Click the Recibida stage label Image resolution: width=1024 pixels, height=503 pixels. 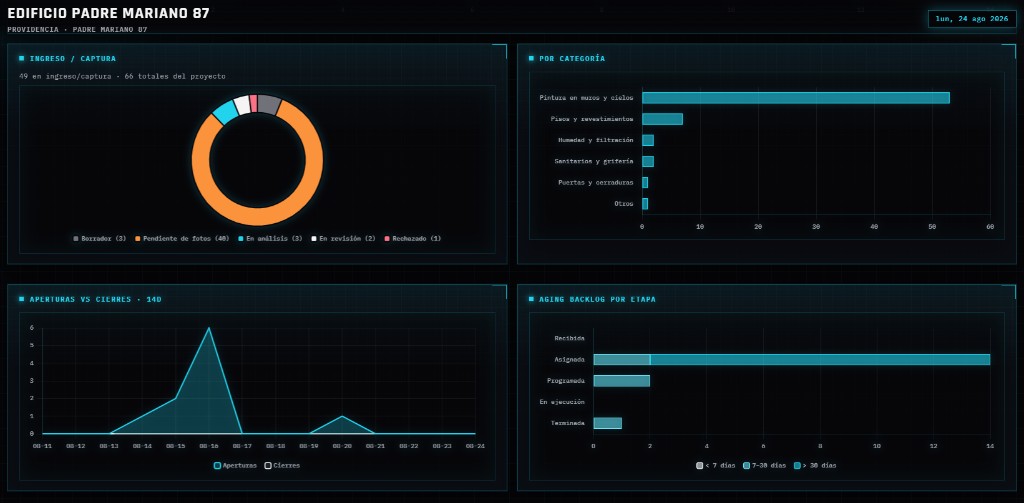click(569, 338)
